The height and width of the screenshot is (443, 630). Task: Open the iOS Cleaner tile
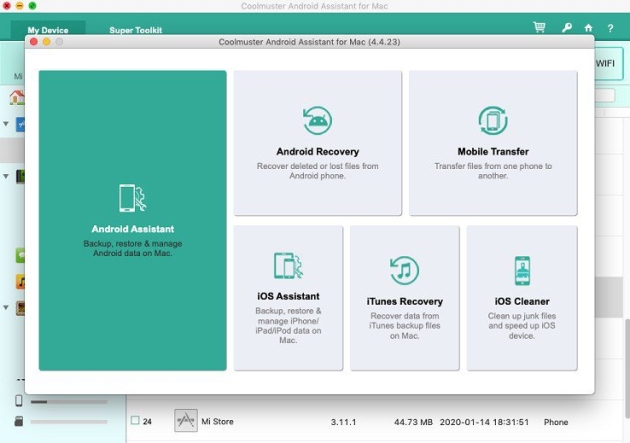[x=522, y=298]
